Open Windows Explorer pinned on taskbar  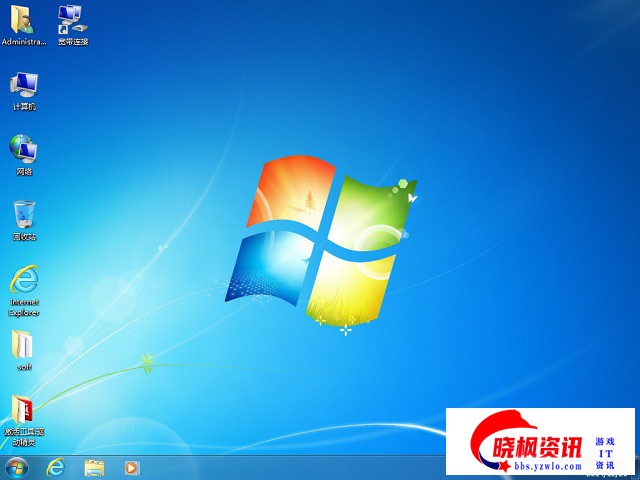tap(94, 467)
